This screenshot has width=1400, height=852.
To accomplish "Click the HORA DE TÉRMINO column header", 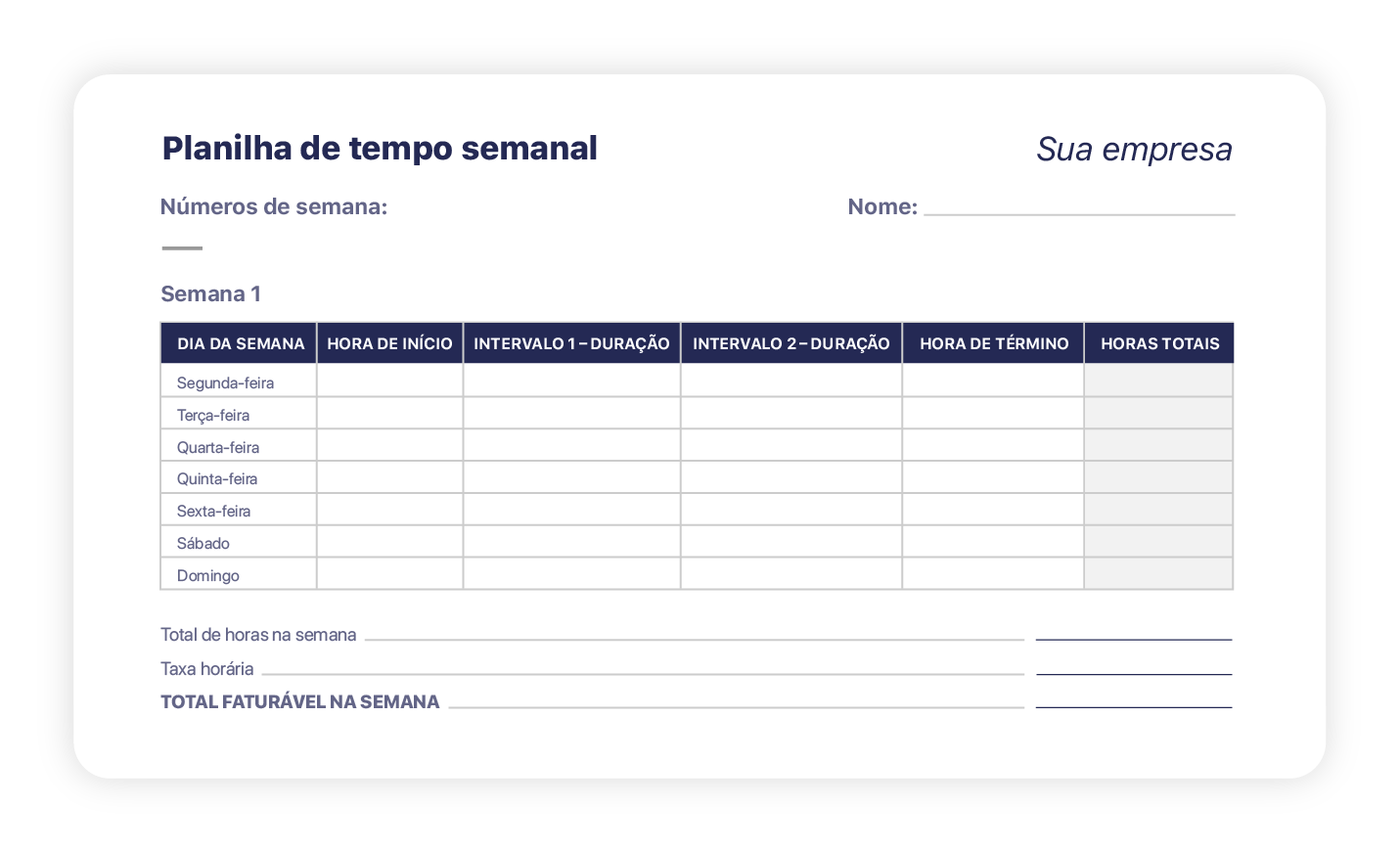I will coord(993,343).
